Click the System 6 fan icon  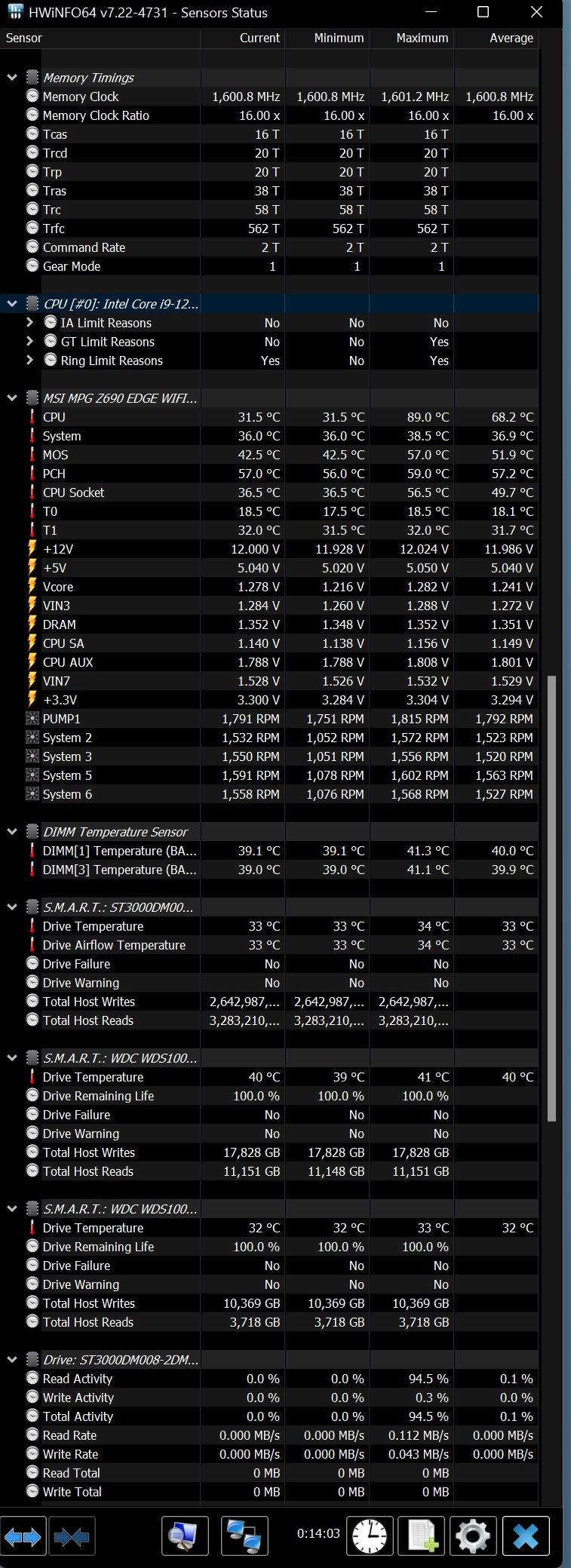pyautogui.click(x=32, y=793)
